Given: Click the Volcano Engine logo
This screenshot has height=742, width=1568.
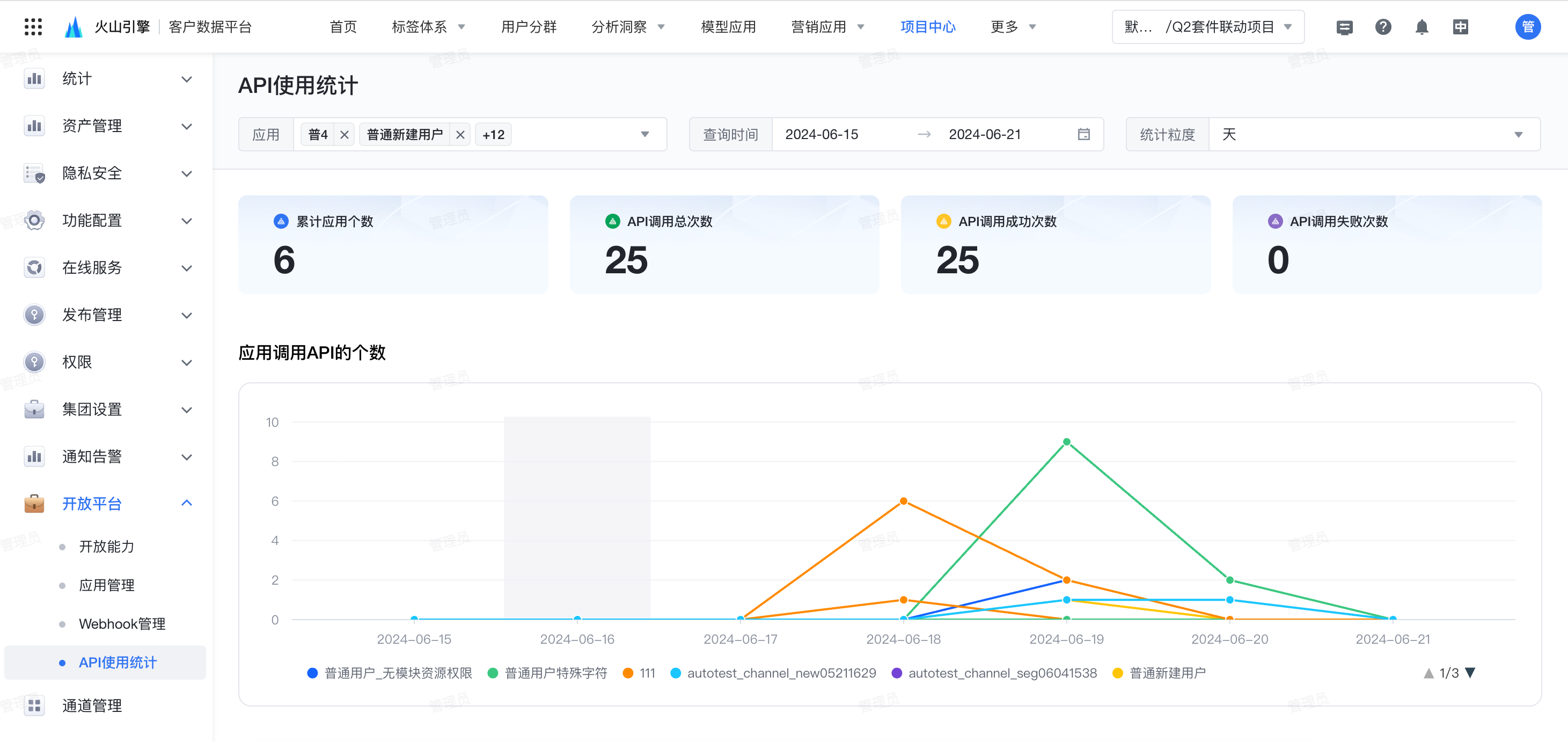Looking at the screenshot, I should click(x=74, y=27).
